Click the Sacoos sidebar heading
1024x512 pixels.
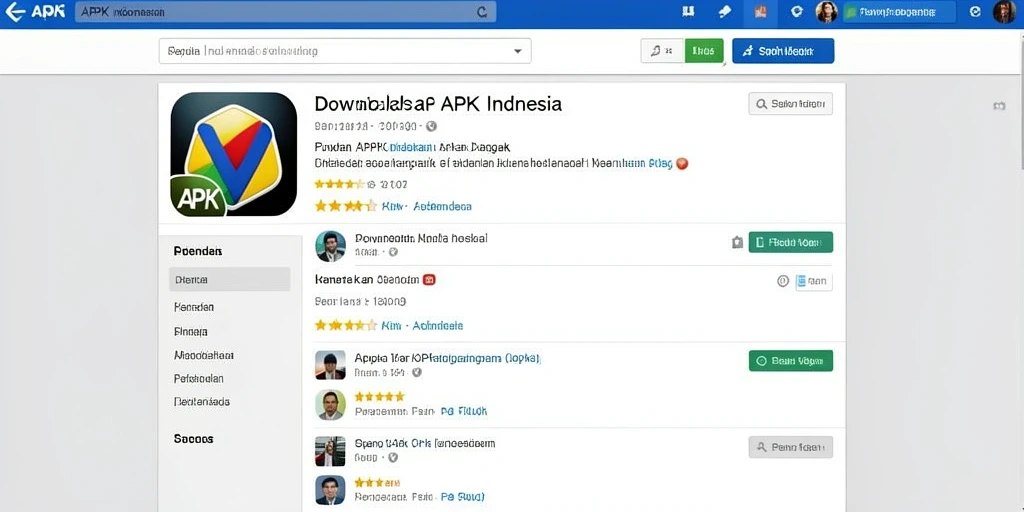[x=193, y=439]
